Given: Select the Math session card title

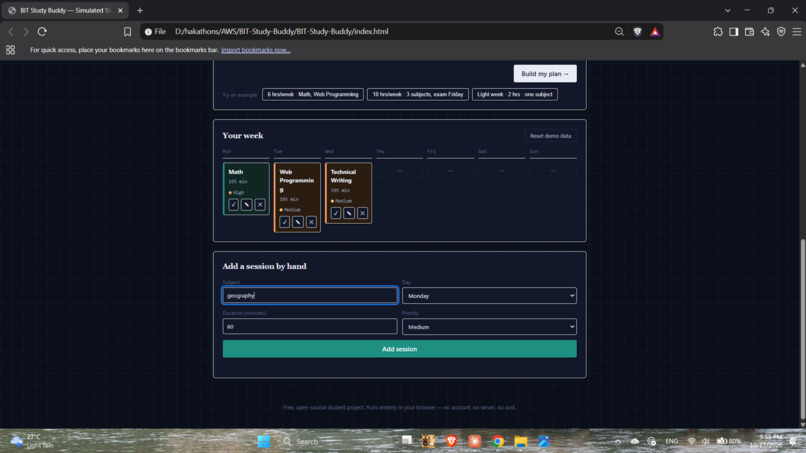Looking at the screenshot, I should pyautogui.click(x=235, y=172).
